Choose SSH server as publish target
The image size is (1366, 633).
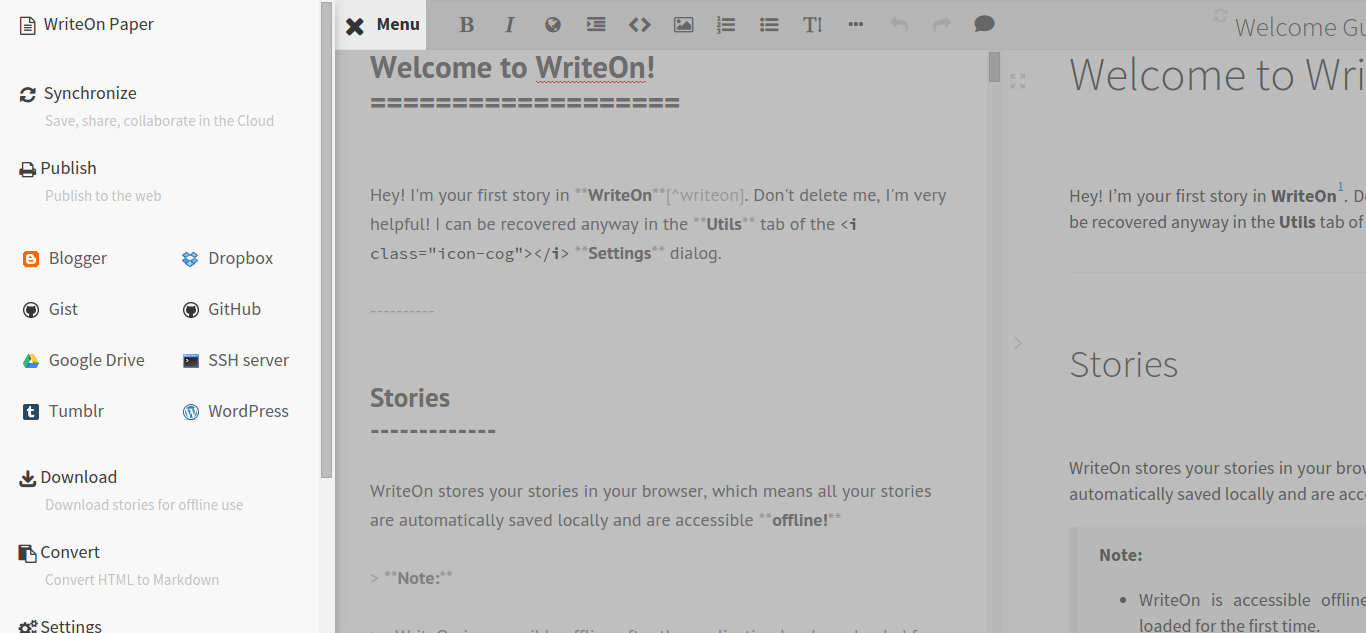click(x=236, y=360)
